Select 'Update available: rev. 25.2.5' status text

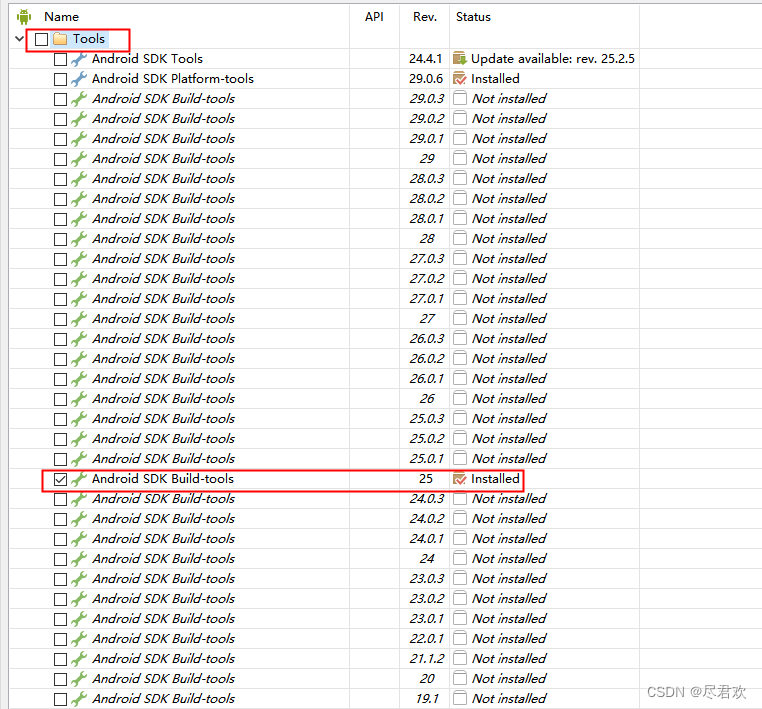click(553, 59)
